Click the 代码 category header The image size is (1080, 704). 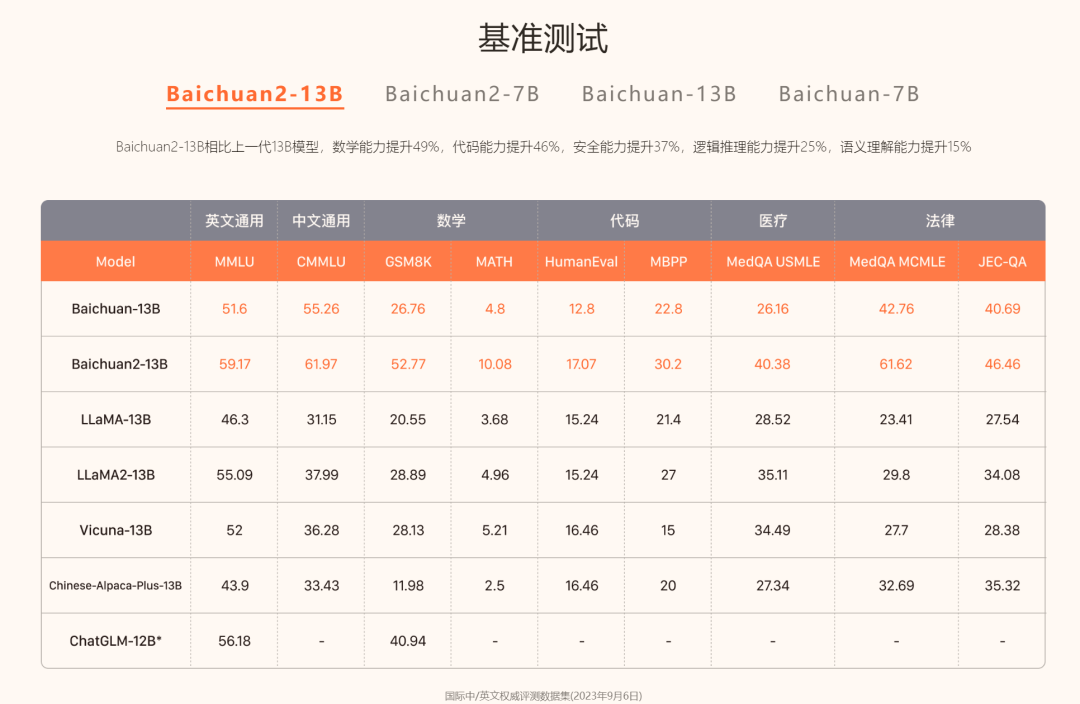(625, 220)
